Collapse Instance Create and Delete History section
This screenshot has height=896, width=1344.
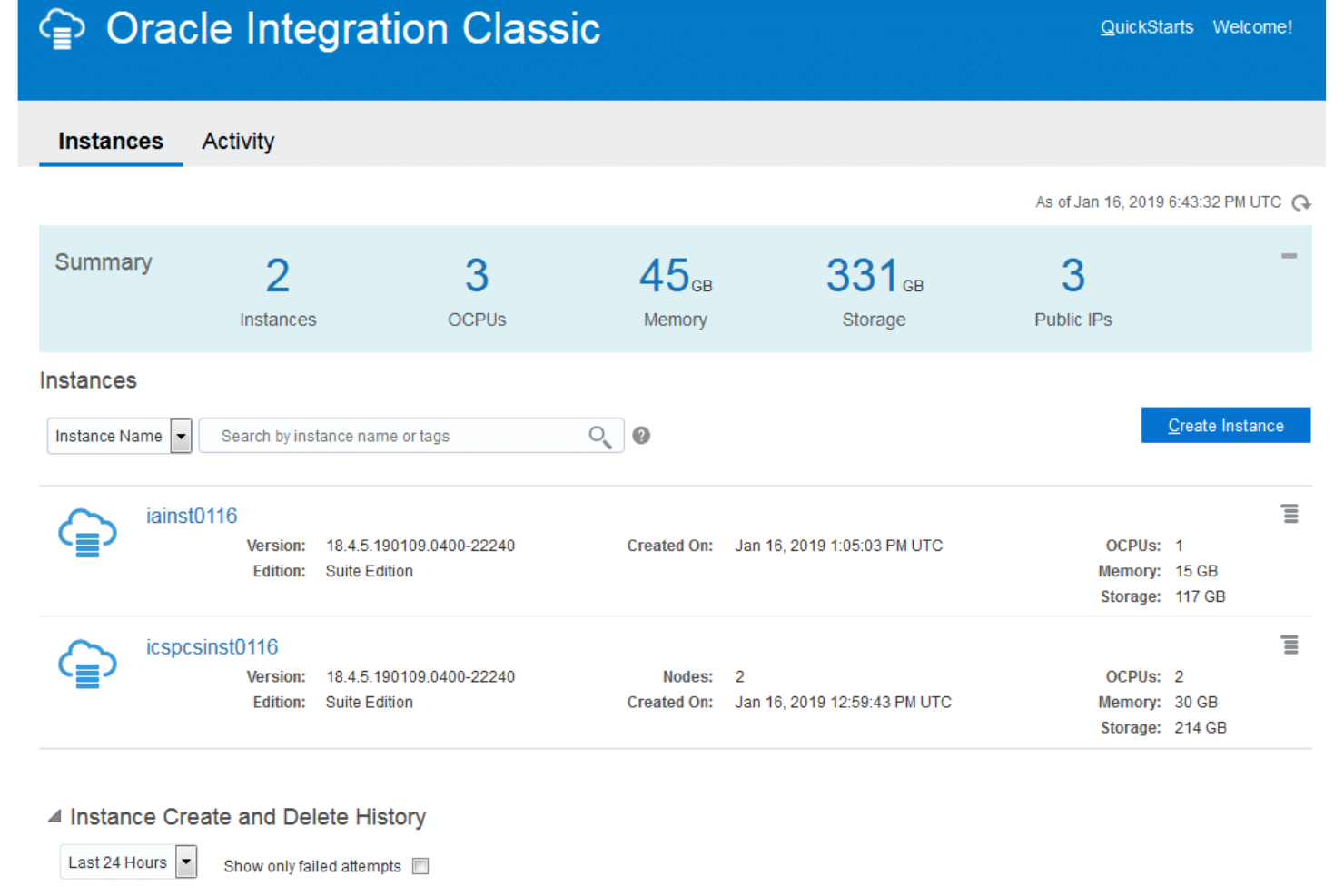pos(54,815)
